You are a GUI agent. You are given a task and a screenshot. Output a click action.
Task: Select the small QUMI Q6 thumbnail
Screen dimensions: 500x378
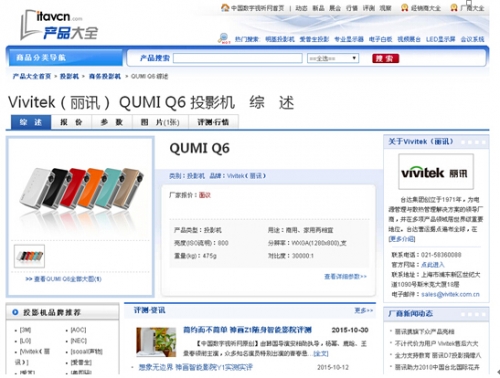(x=29, y=256)
